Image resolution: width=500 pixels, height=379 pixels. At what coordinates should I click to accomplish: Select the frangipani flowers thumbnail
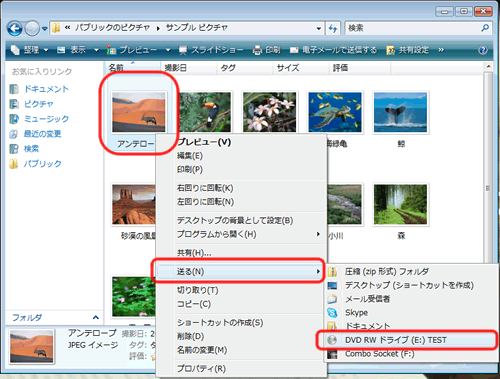pyautogui.click(x=269, y=112)
